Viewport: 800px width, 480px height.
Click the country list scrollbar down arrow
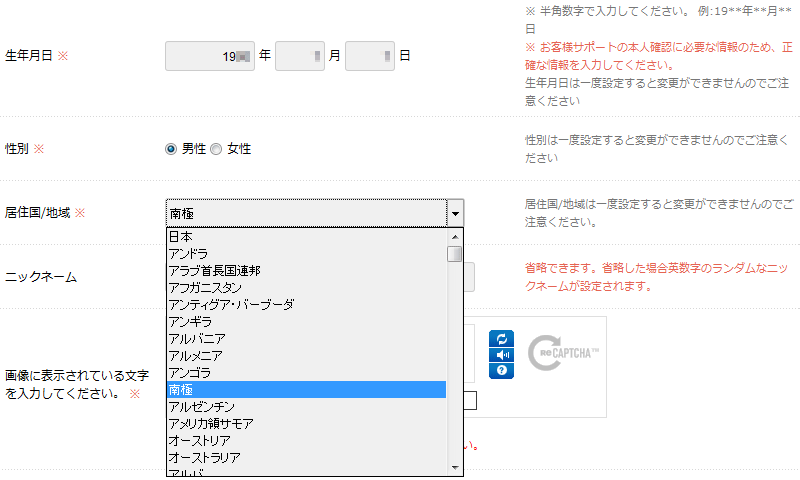455,467
